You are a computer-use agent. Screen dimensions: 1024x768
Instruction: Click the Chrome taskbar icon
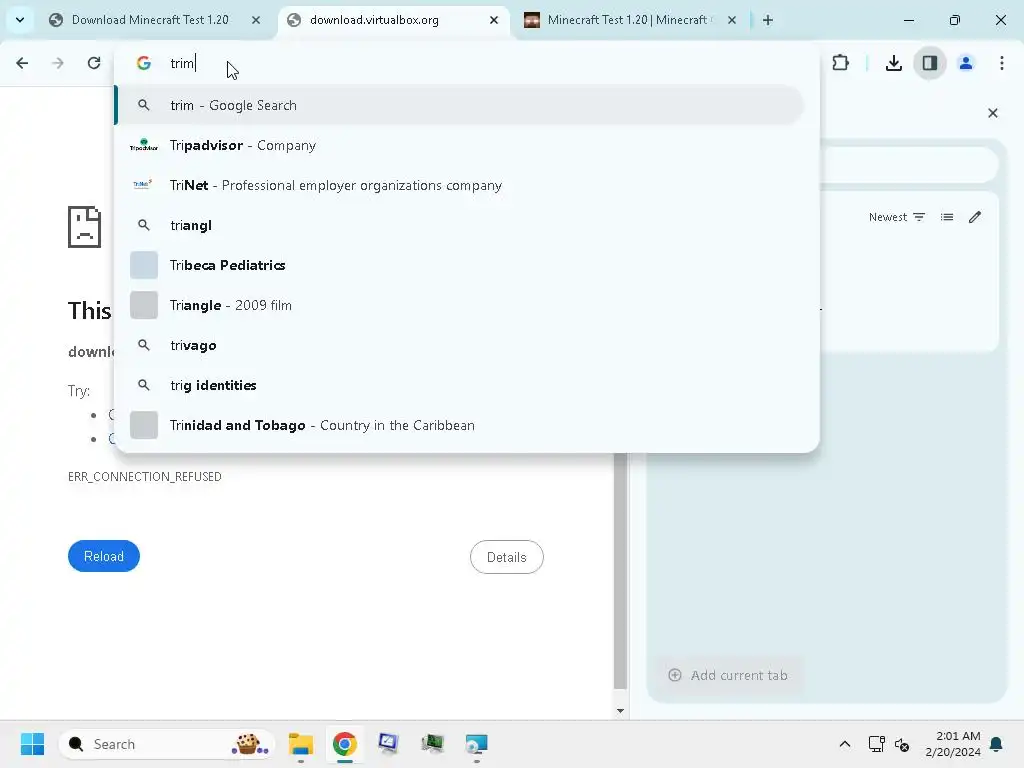coord(345,744)
